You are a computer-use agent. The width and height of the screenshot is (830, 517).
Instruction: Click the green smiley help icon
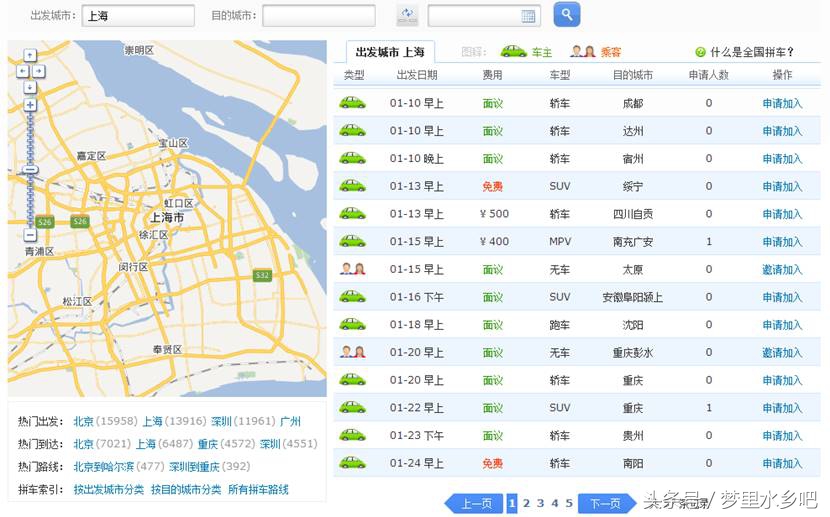[x=700, y=52]
